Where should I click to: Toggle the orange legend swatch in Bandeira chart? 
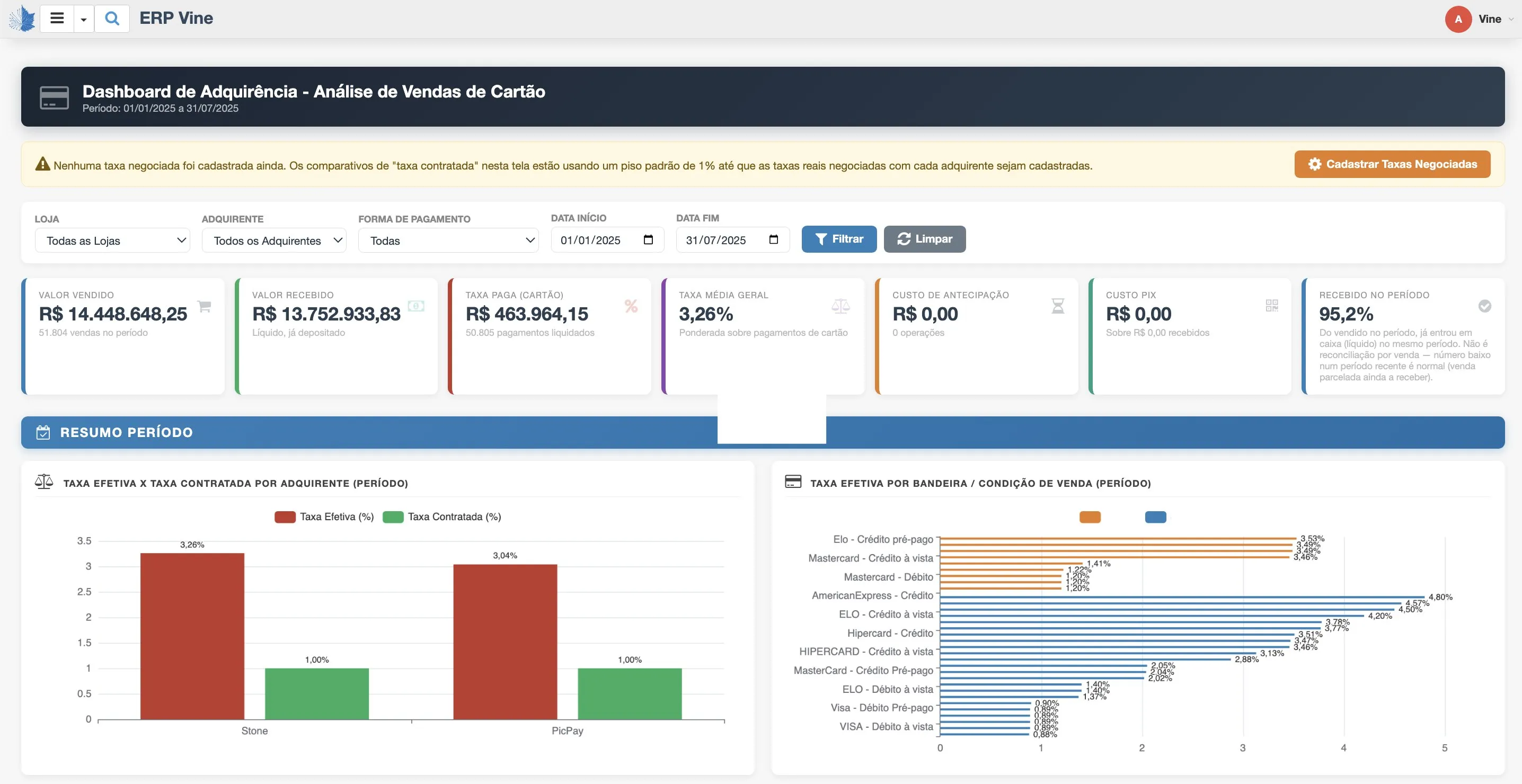pyautogui.click(x=1090, y=518)
